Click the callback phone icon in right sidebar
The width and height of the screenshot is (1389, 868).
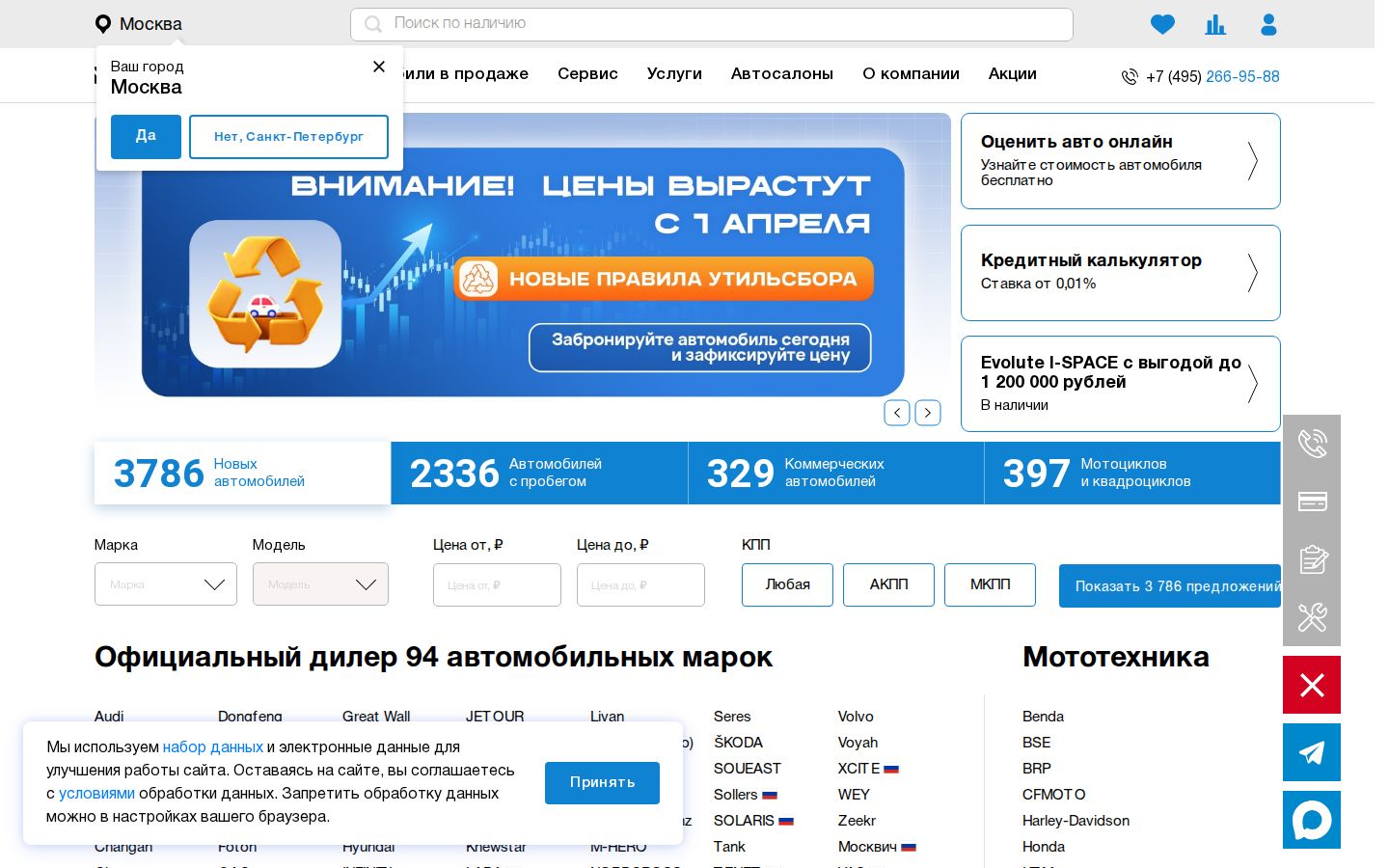pyautogui.click(x=1312, y=444)
